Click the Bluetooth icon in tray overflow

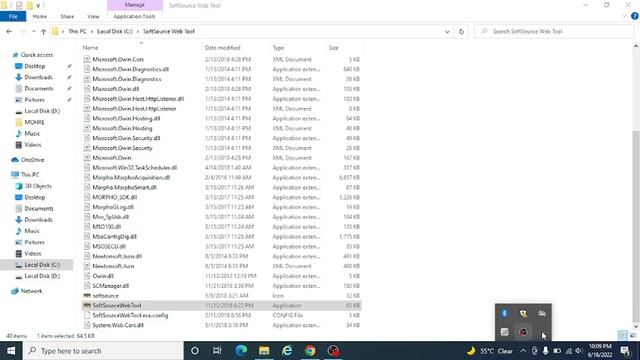(504, 313)
